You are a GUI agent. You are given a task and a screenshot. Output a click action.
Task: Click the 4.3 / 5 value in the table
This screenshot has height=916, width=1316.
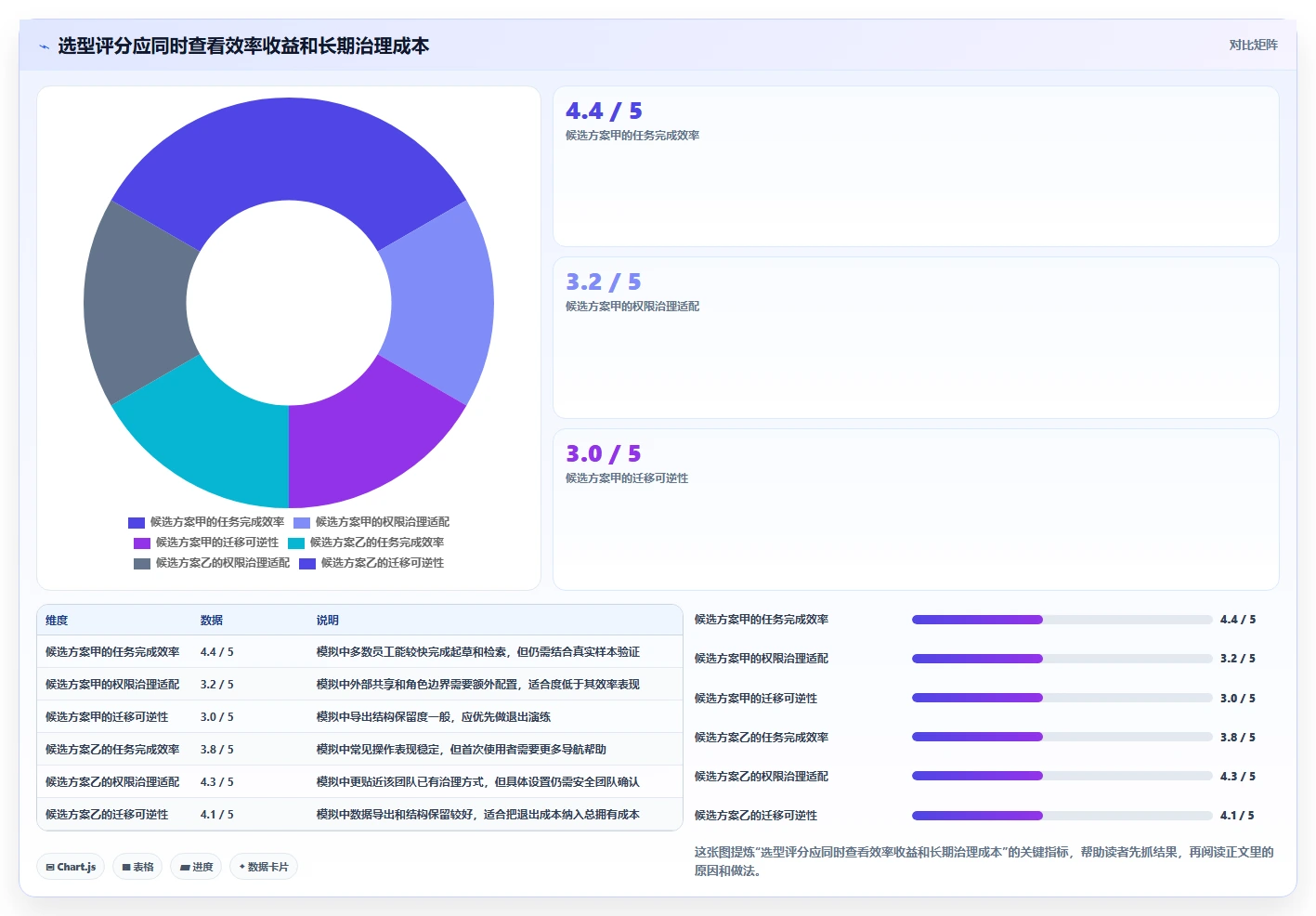tap(217, 782)
